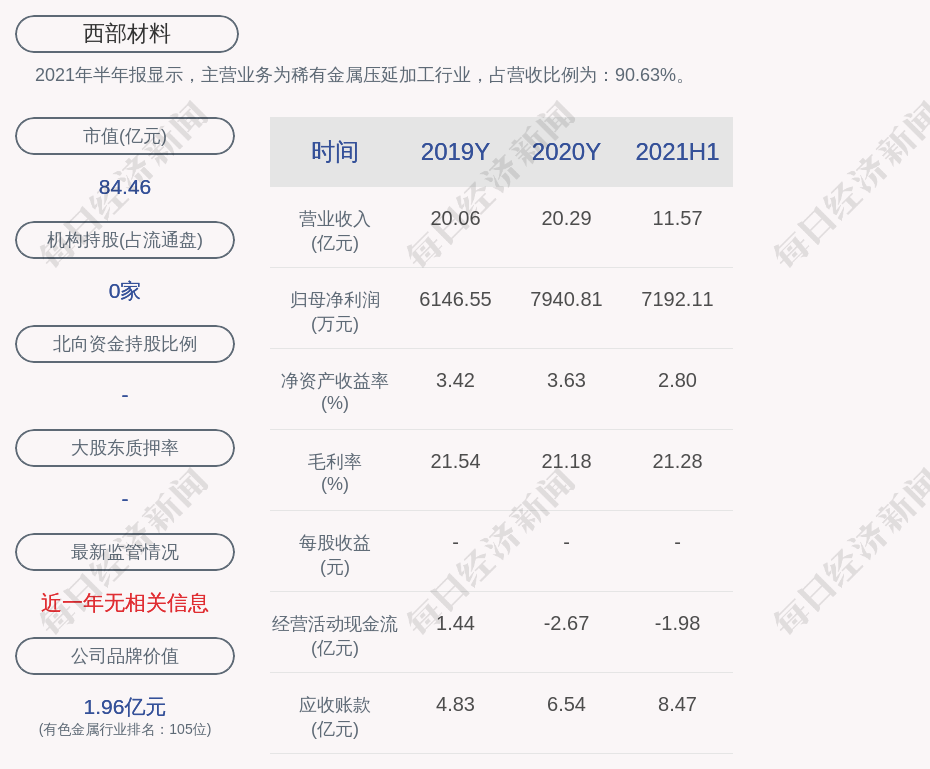Image resolution: width=930 pixels, height=769 pixels.
Task: Click the 时间 column header
Action: point(335,152)
